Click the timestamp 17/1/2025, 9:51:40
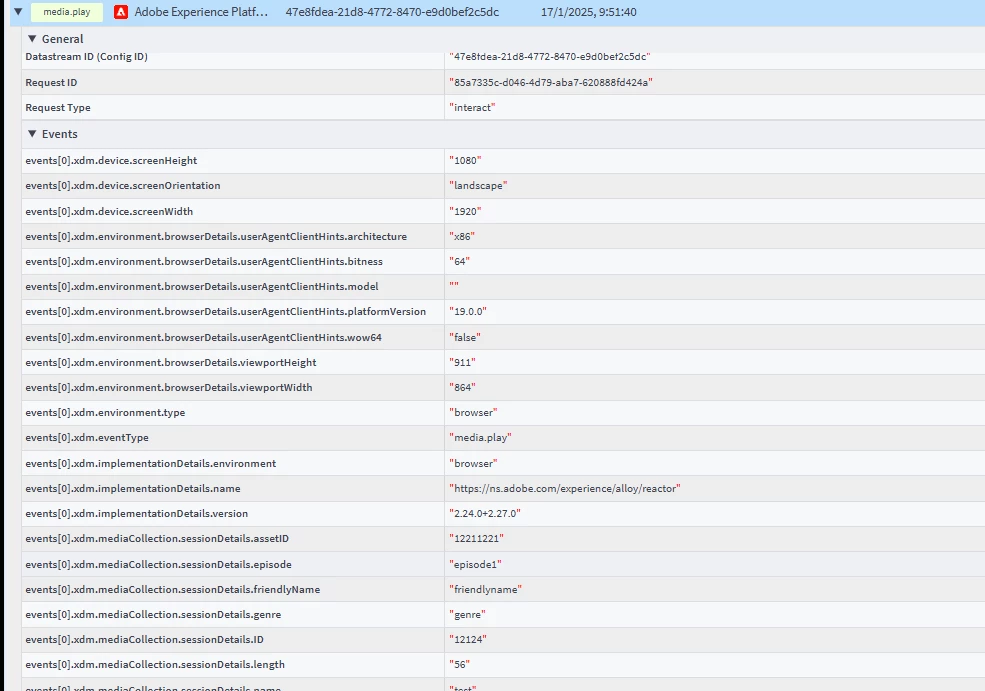Viewport: 985px width, 691px height. click(589, 12)
